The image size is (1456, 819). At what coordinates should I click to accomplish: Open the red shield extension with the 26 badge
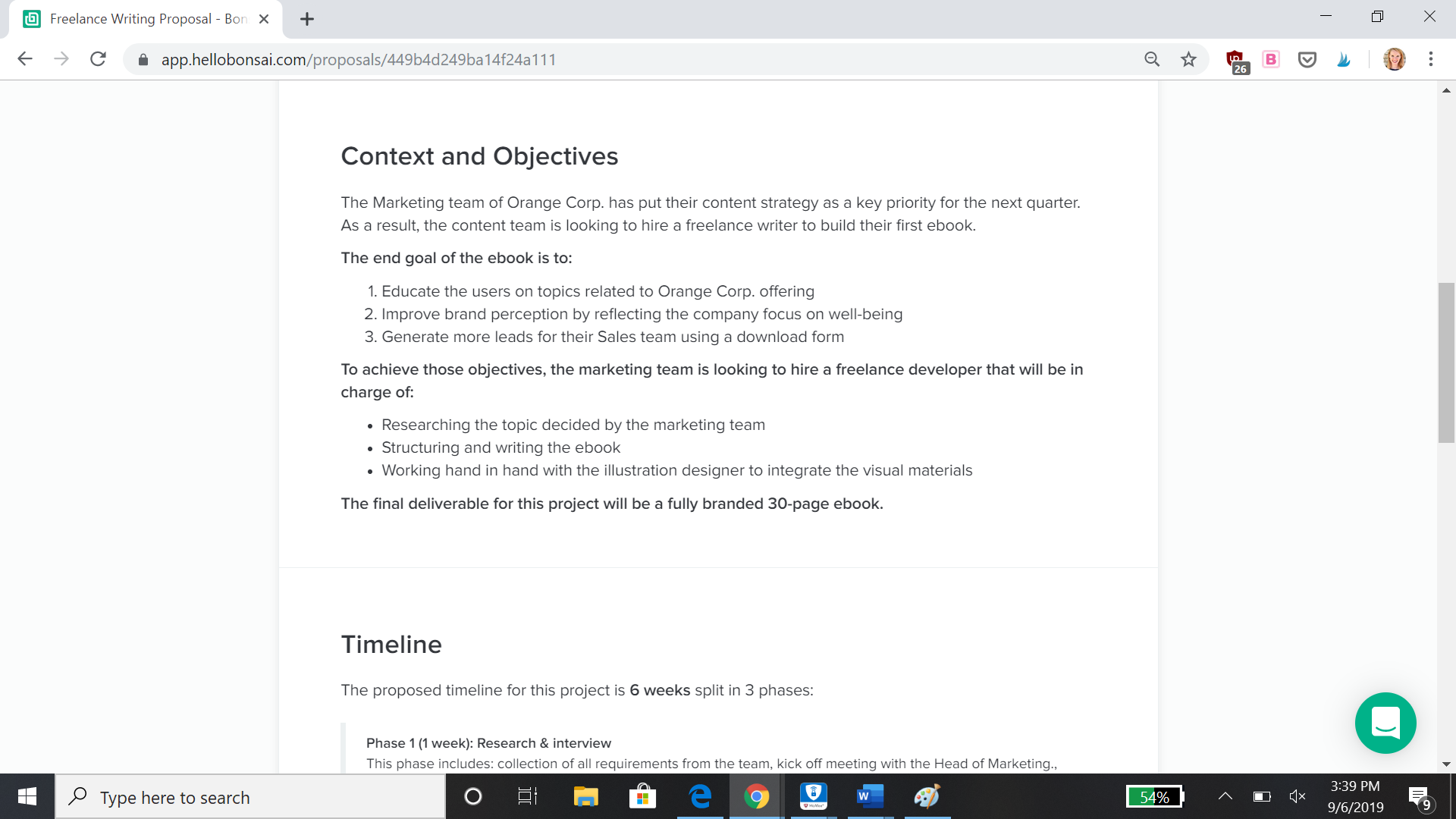pos(1237,61)
